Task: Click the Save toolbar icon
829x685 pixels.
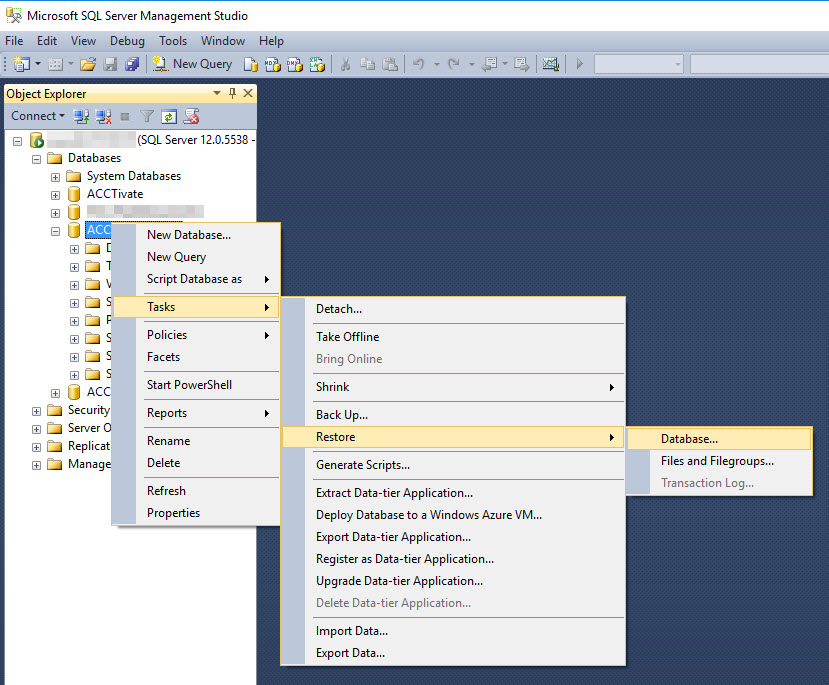Action: click(110, 64)
